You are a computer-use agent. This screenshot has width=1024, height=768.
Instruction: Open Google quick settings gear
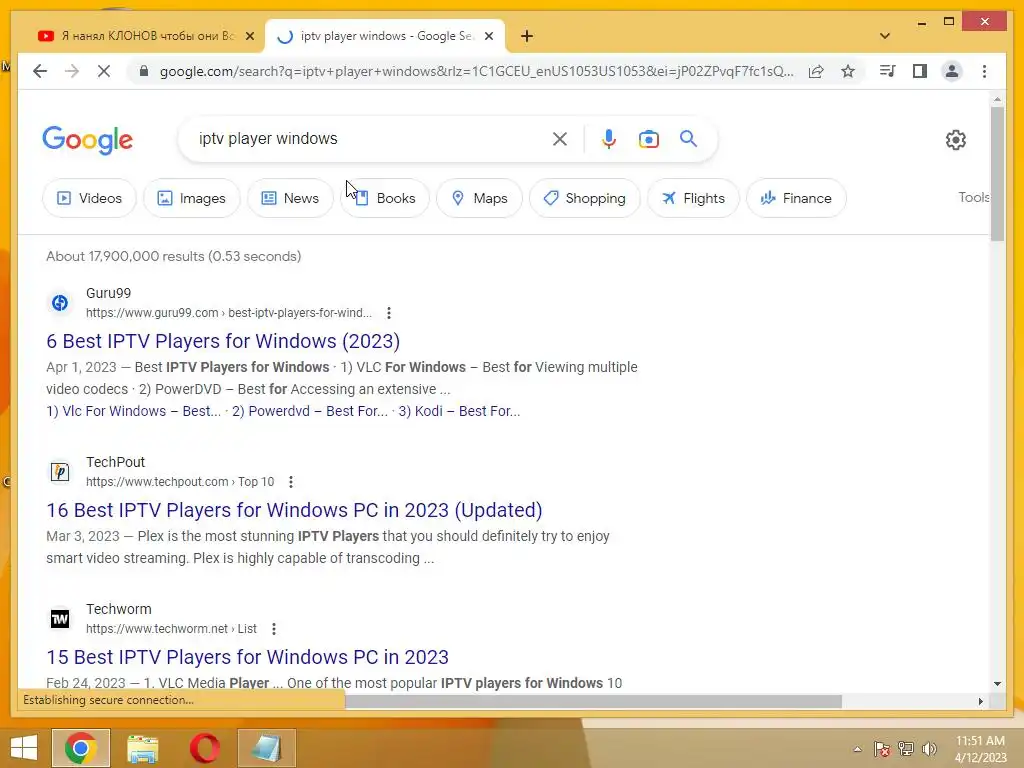tap(955, 139)
